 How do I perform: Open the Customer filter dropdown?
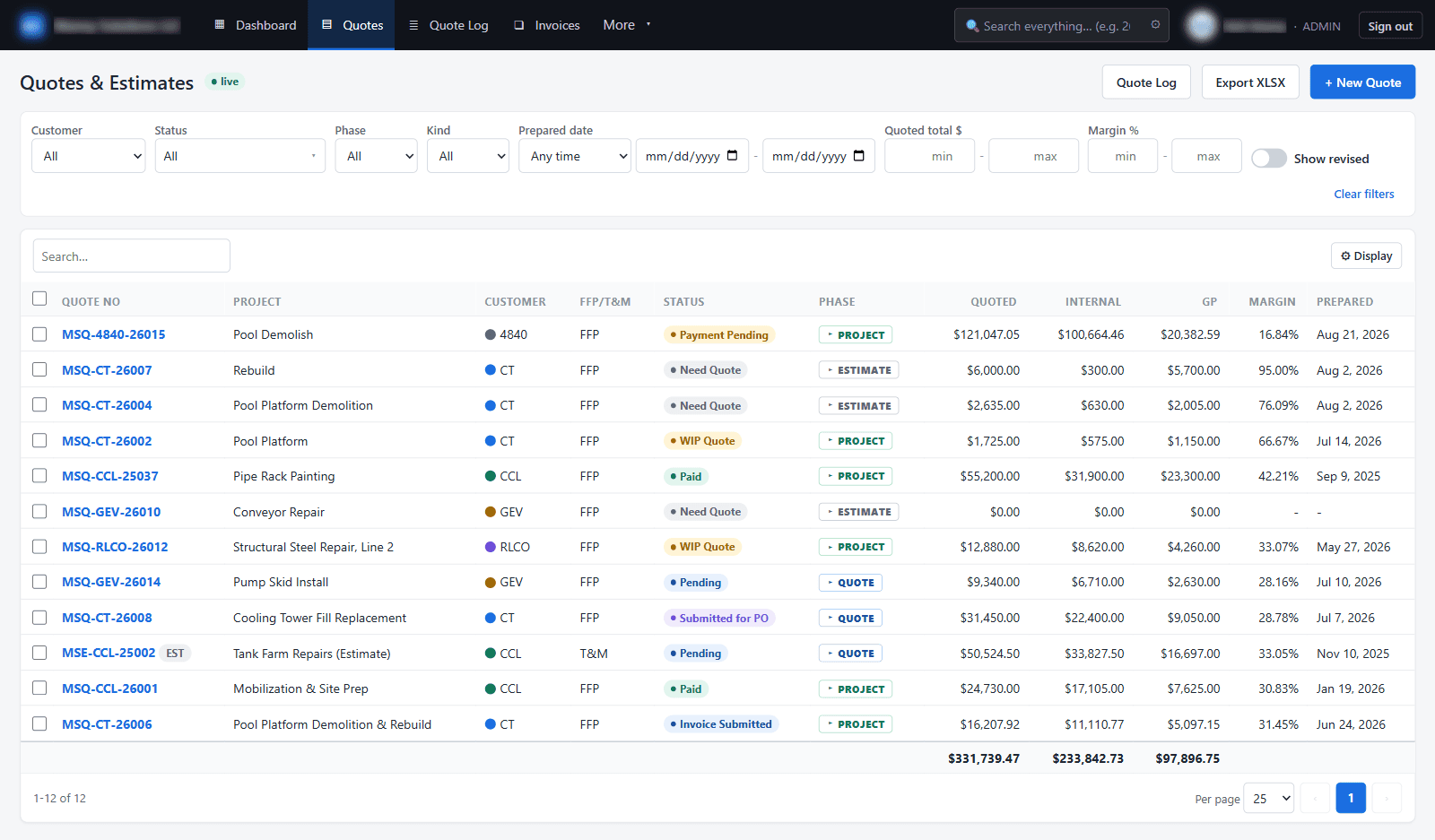click(88, 156)
